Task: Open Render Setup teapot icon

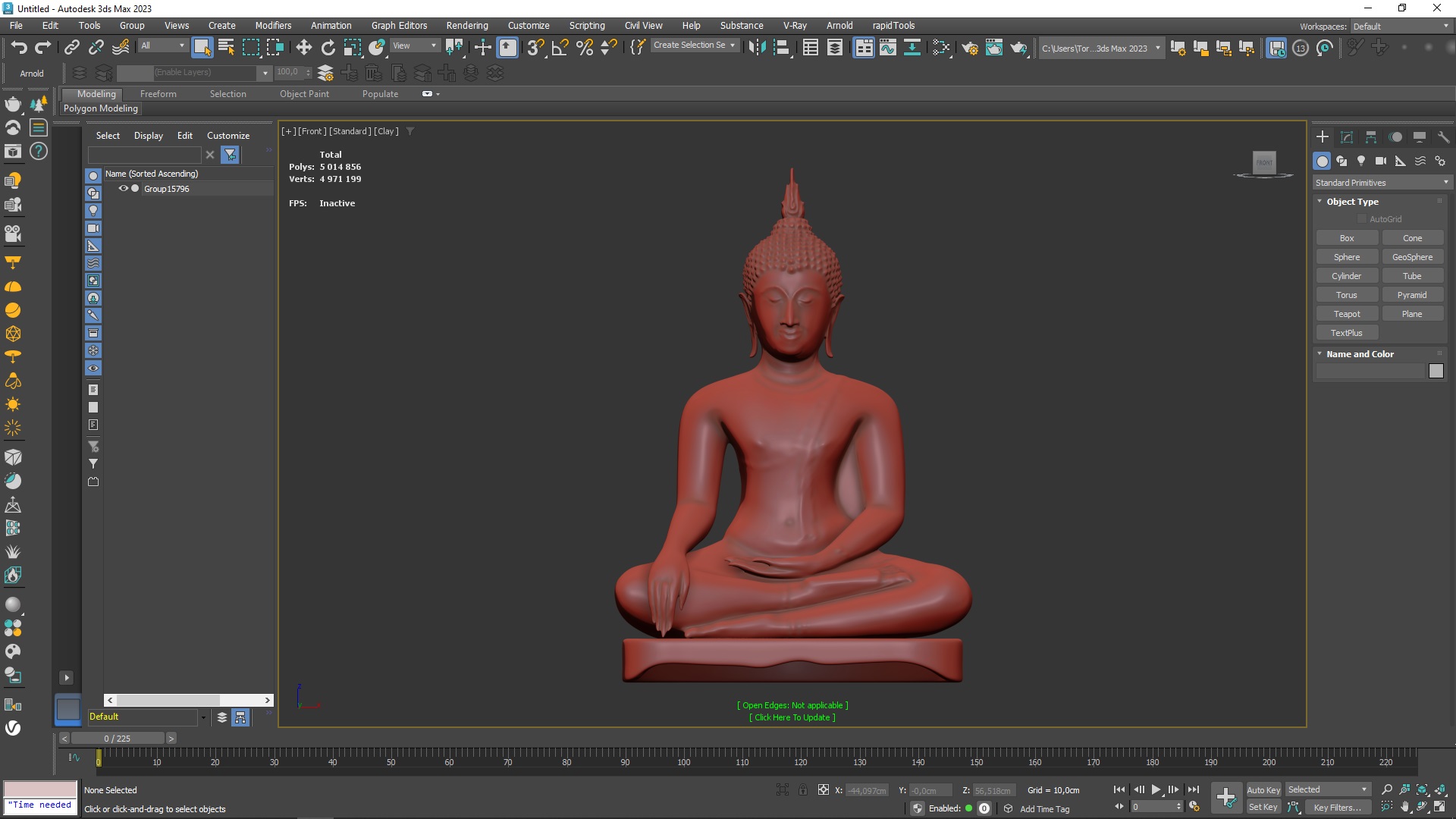Action: point(970,48)
